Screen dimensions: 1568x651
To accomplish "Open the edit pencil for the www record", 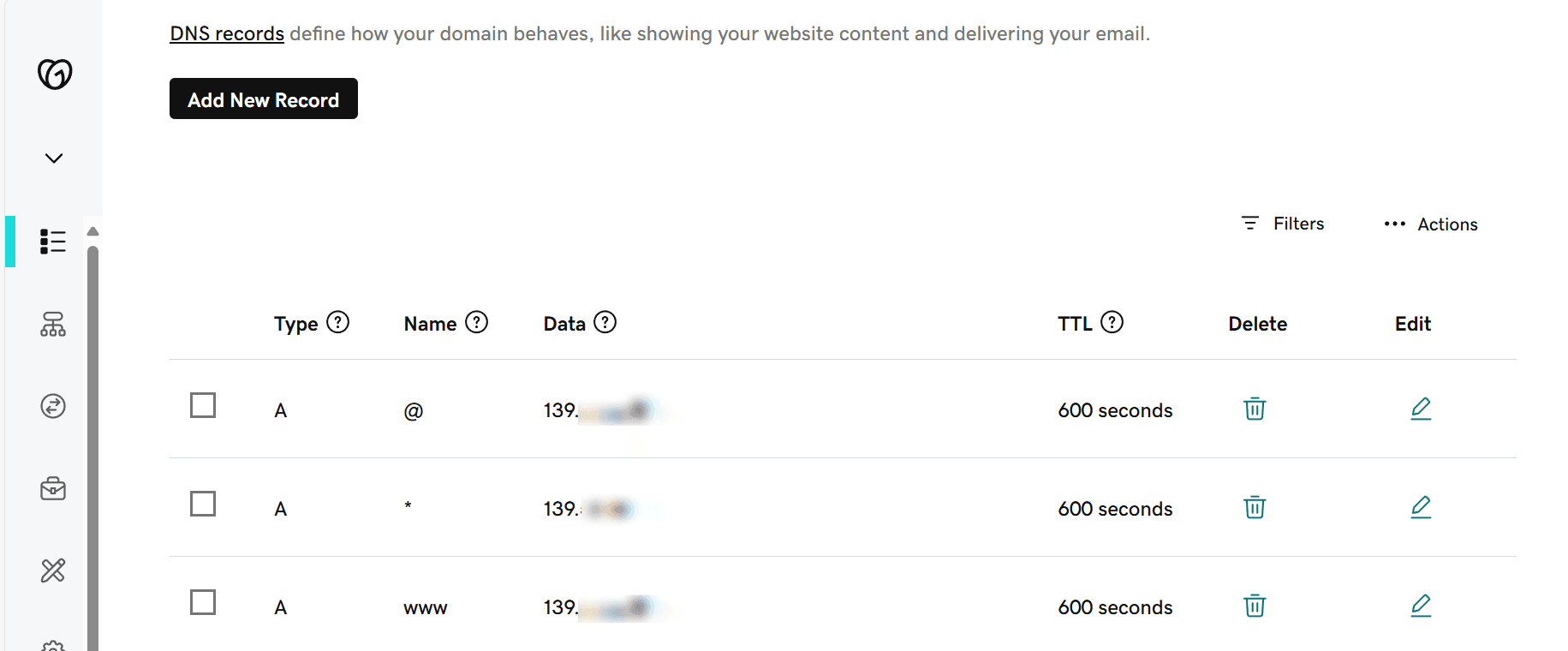I will pos(1421,606).
